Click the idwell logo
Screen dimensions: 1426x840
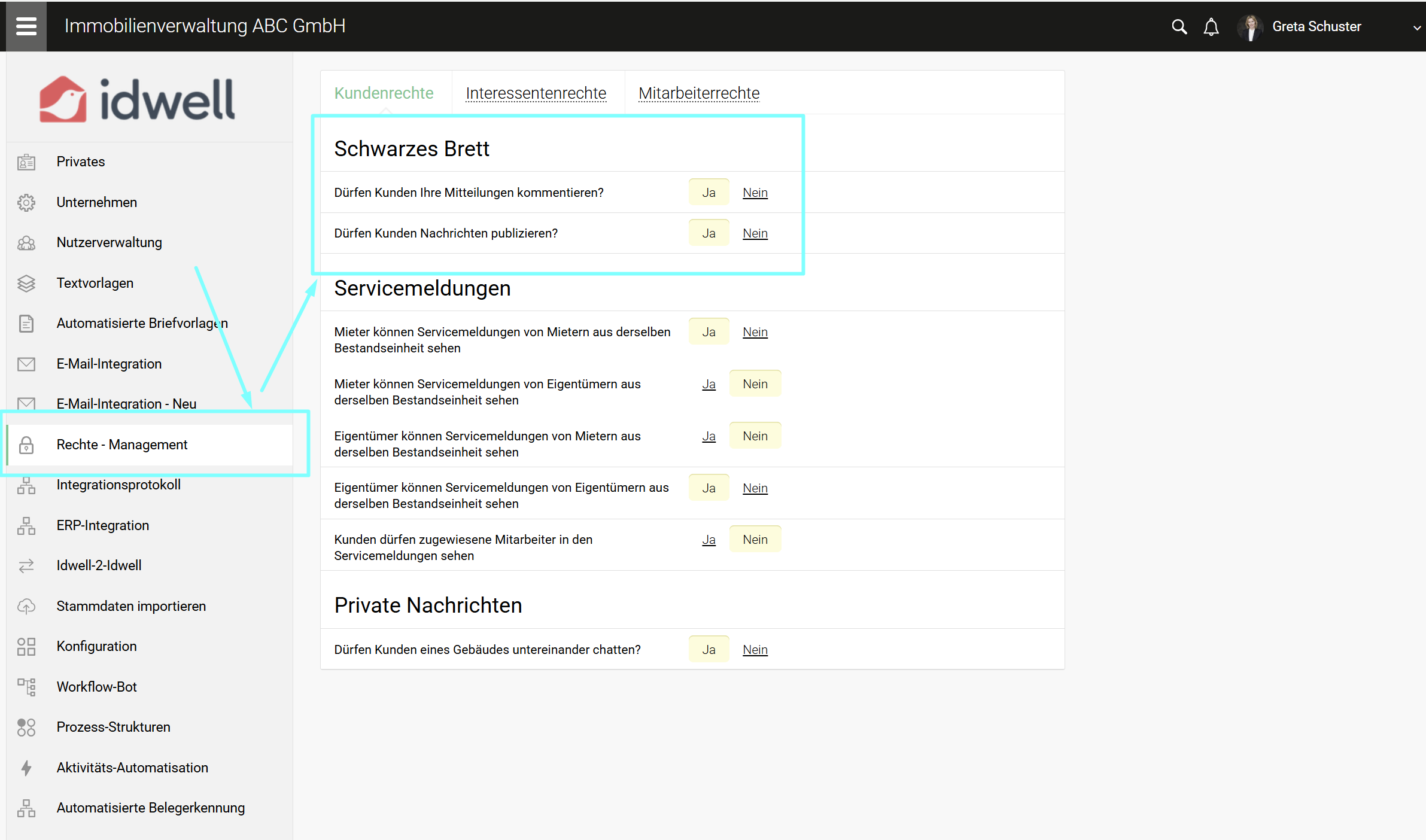[137, 99]
